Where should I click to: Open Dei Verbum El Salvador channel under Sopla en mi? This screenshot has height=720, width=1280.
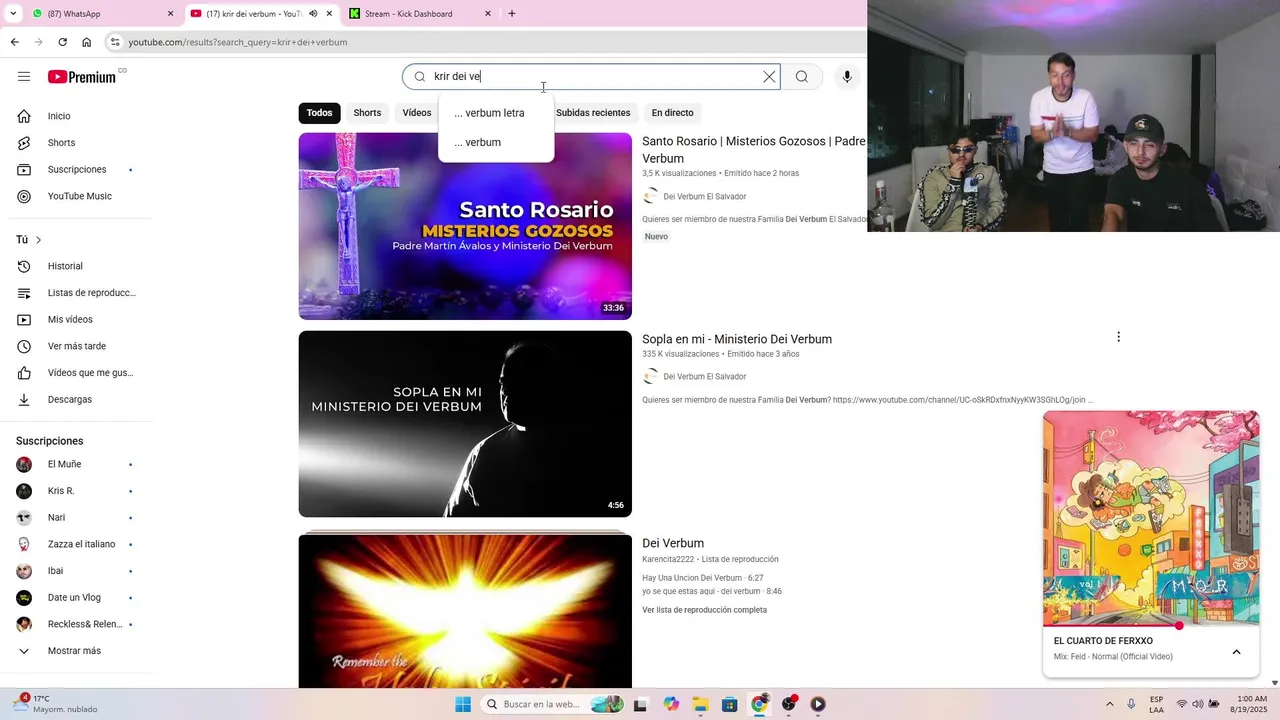(x=704, y=377)
